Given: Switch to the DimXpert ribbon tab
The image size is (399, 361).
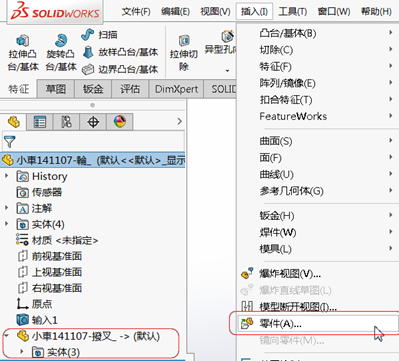Looking at the screenshot, I should point(176,89).
